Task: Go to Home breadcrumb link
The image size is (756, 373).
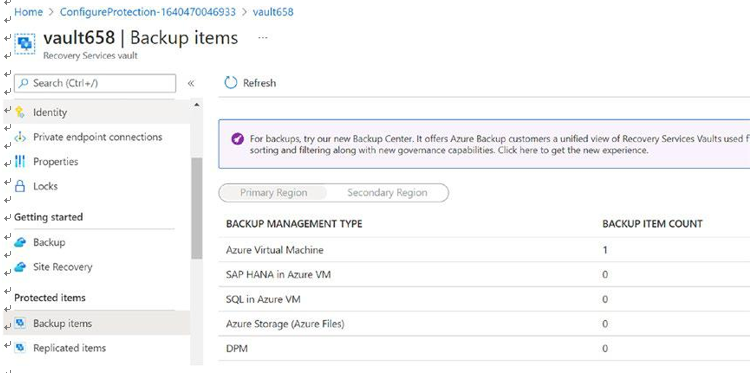Action: point(28,12)
